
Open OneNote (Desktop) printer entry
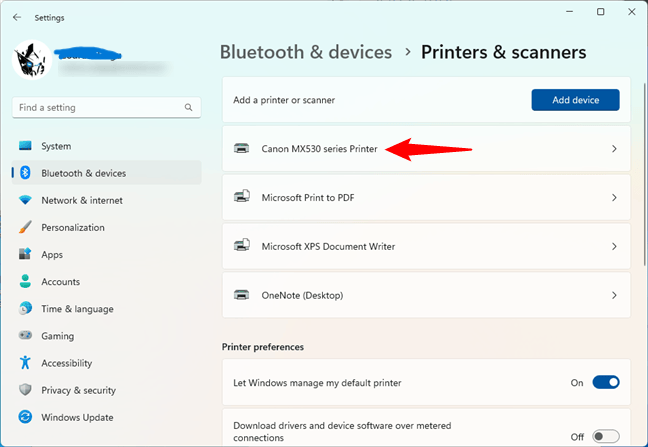[426, 295]
